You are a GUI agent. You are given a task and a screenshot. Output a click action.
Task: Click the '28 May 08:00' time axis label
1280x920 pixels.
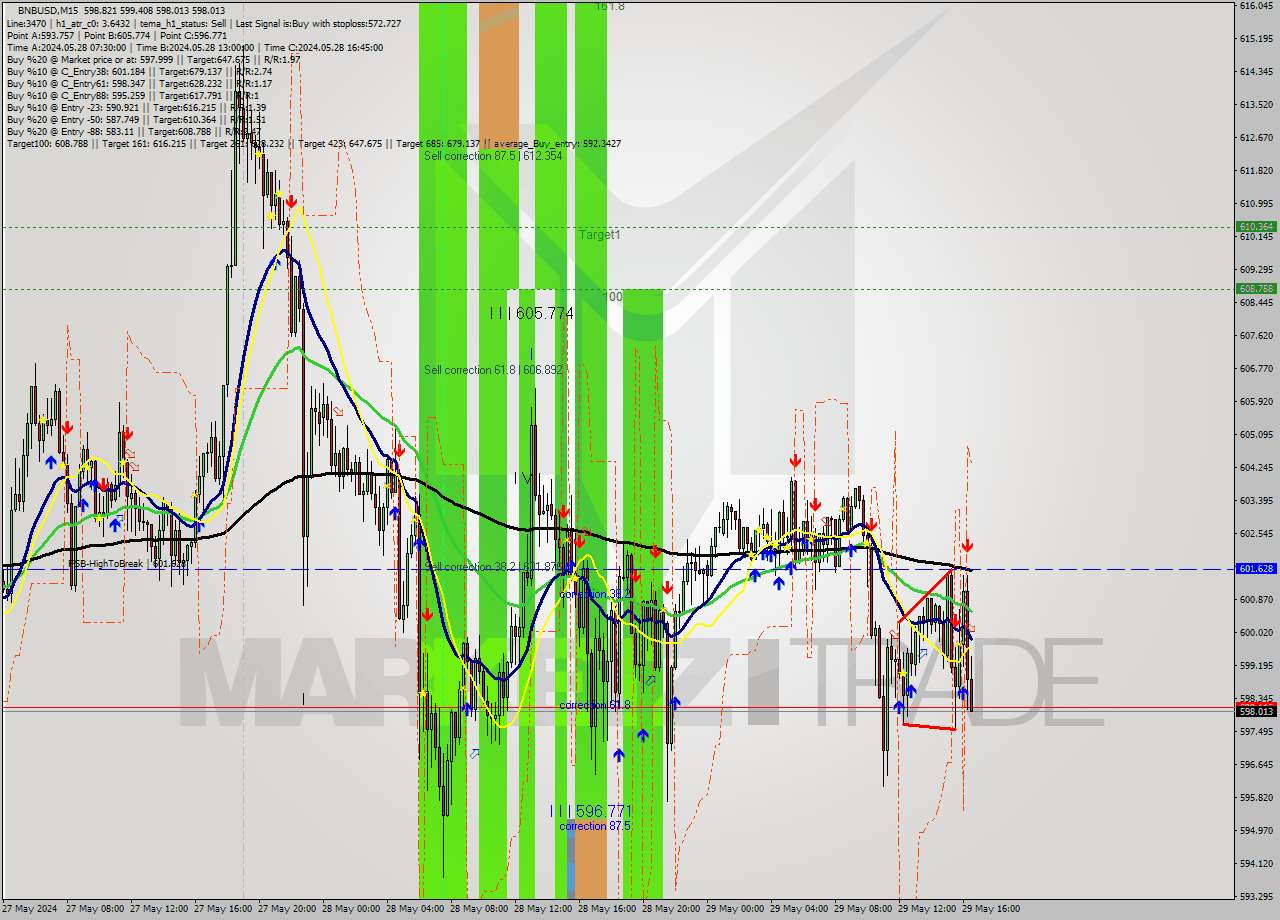pyautogui.click(x=479, y=909)
